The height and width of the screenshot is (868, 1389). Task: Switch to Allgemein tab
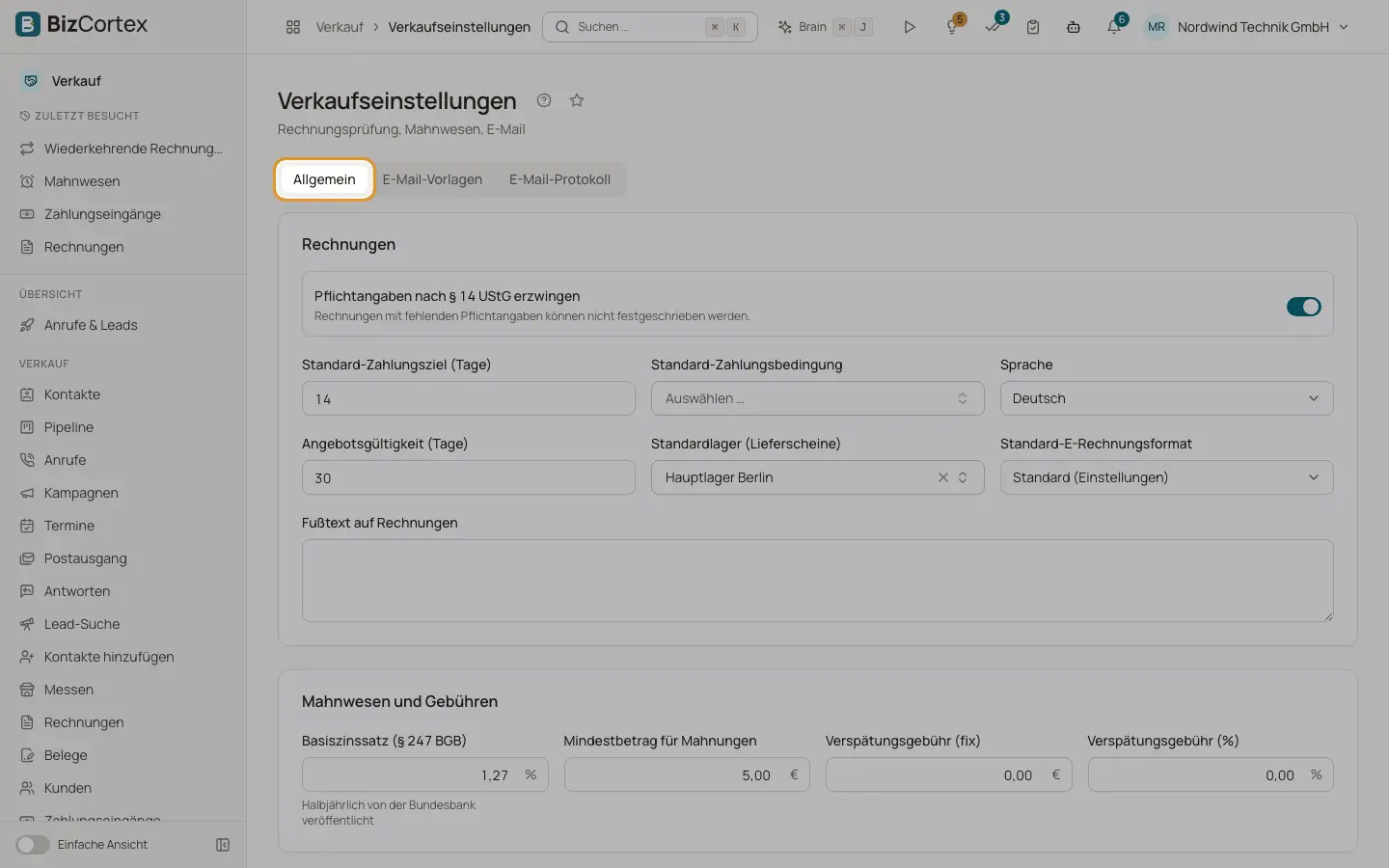point(324,179)
